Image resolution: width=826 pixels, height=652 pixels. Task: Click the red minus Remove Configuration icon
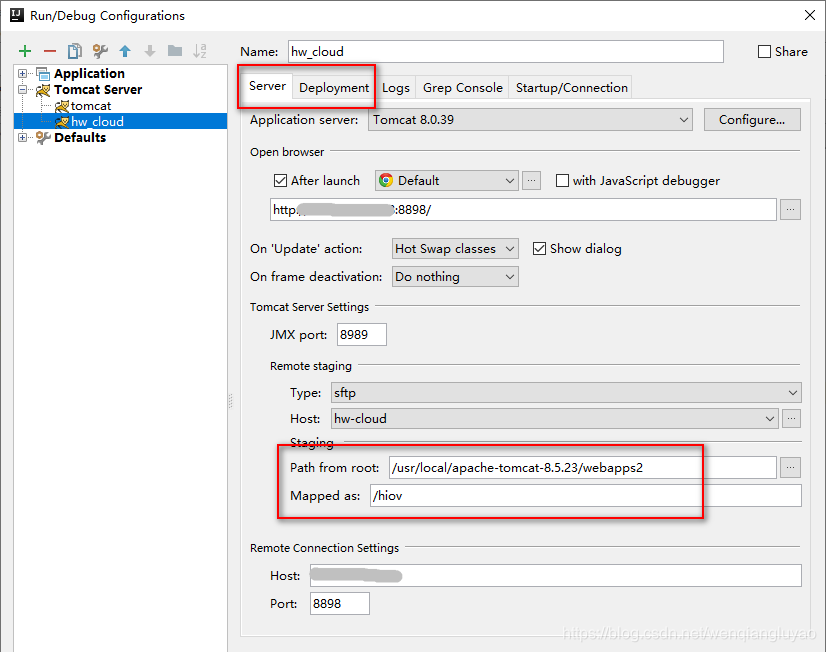pyautogui.click(x=50, y=51)
